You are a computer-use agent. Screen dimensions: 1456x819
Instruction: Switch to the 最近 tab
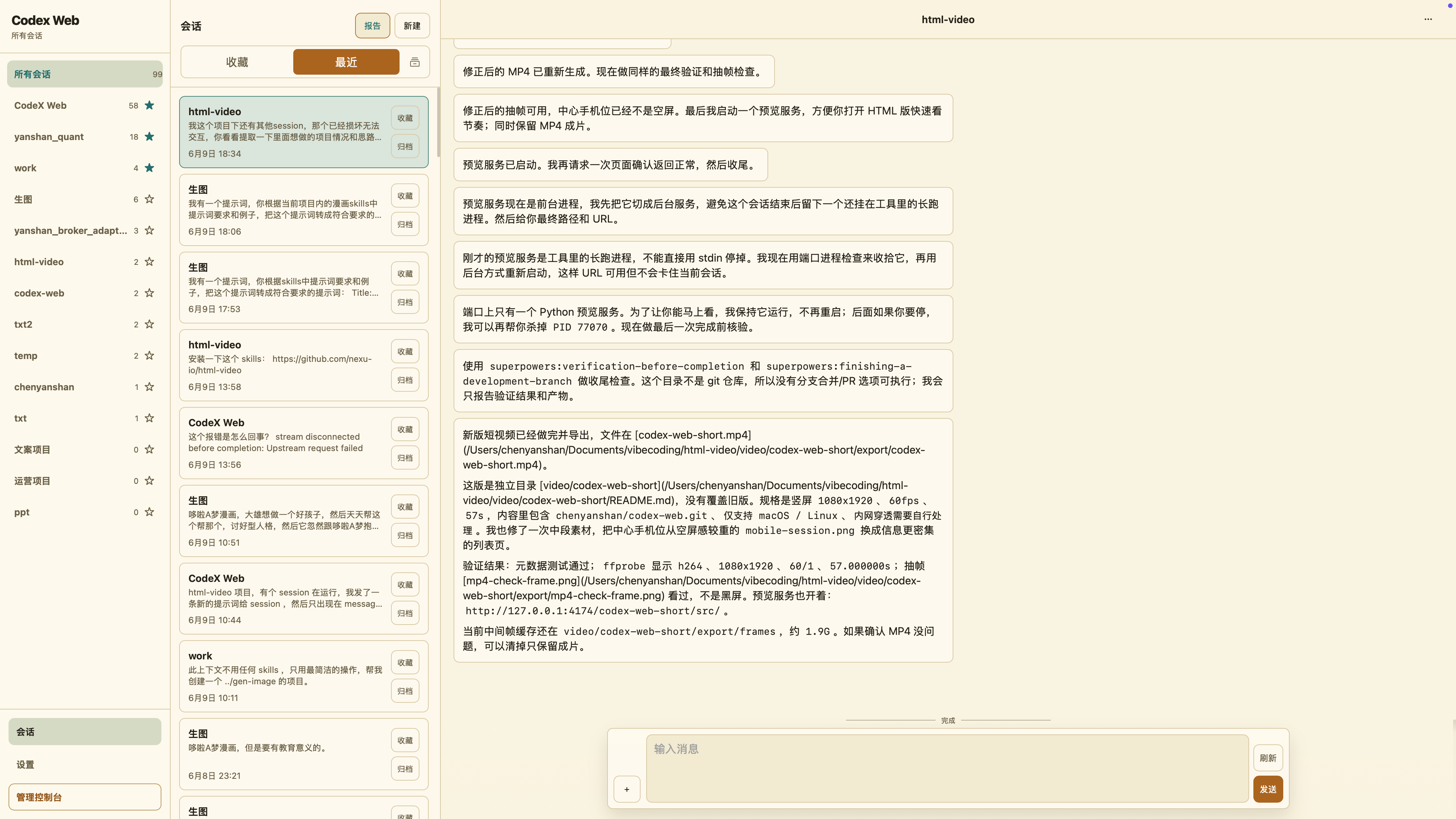tap(346, 61)
